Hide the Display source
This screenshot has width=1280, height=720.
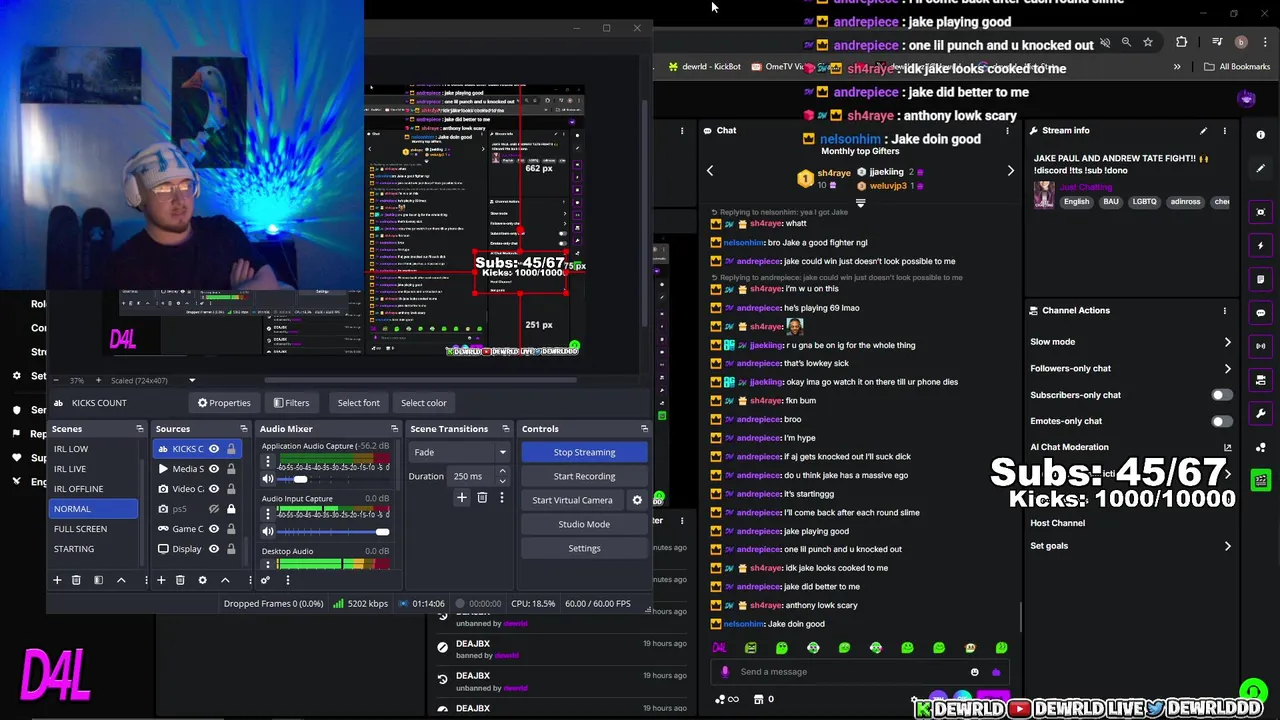tap(214, 549)
